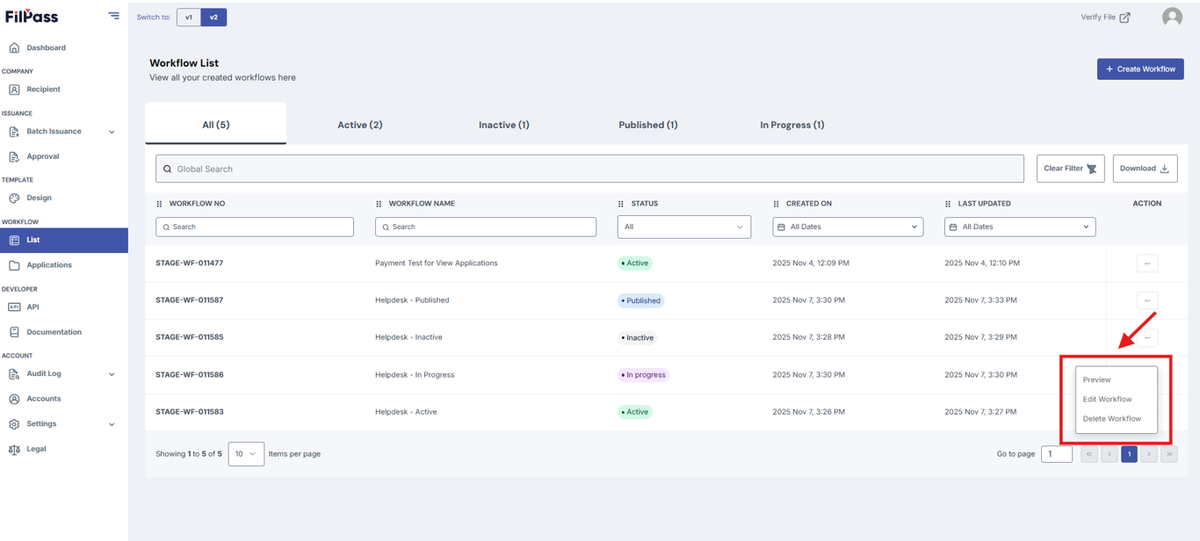Click Created On column grip icon
This screenshot has height=541, width=1200.
click(x=777, y=204)
